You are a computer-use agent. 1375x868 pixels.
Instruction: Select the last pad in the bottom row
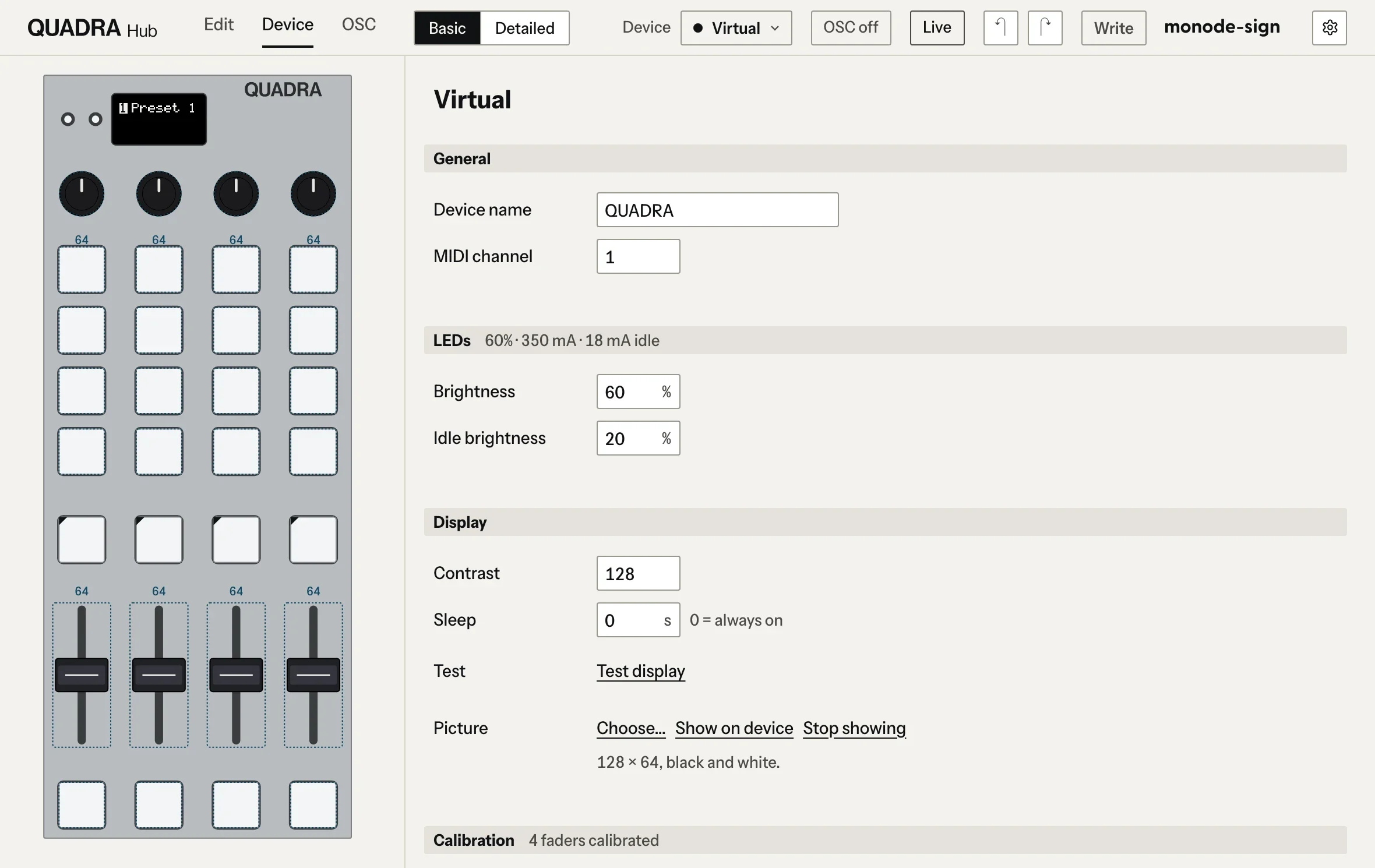313,805
